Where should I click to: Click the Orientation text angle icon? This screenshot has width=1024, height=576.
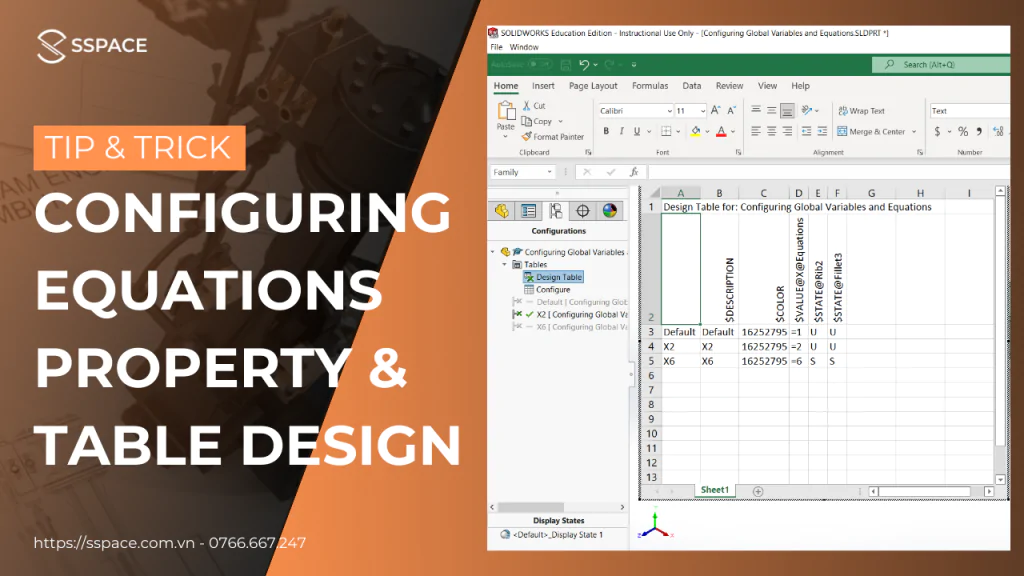807,110
